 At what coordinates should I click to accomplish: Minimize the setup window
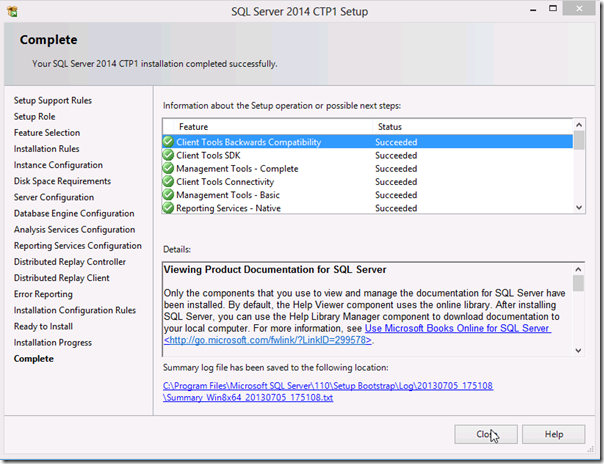click(533, 9)
